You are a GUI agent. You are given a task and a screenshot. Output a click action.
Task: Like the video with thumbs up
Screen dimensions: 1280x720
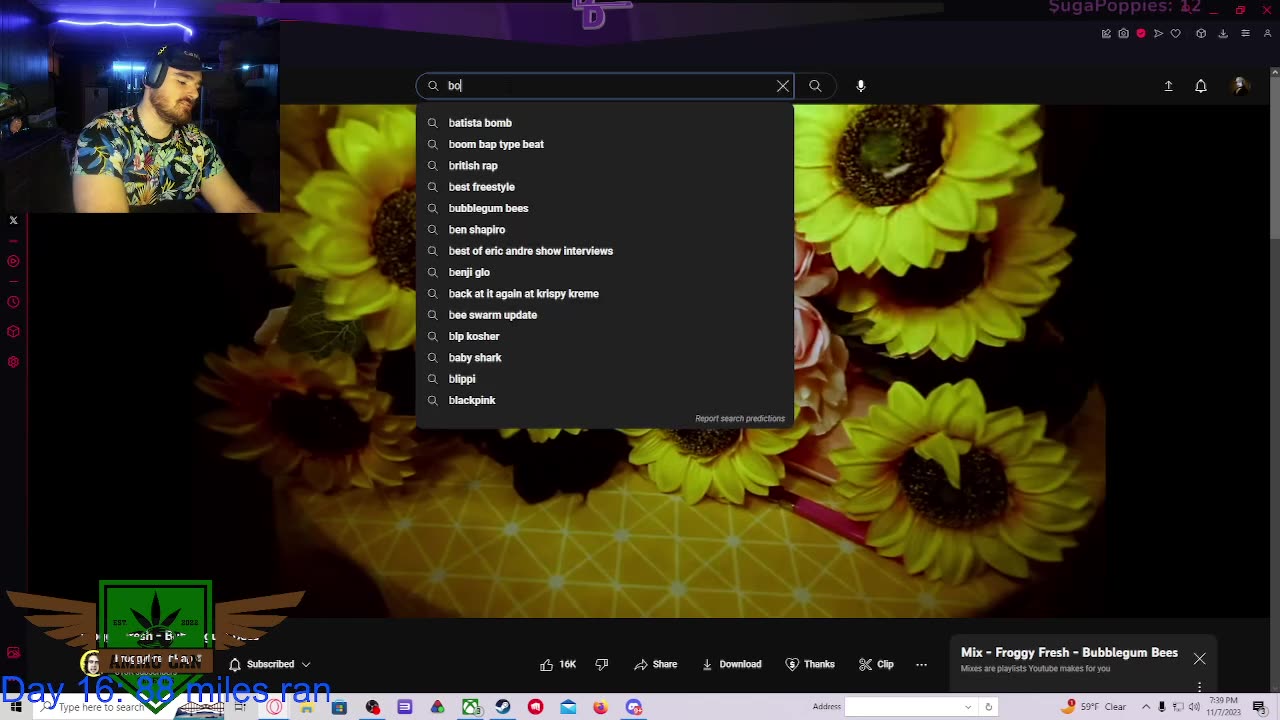[x=558, y=664]
